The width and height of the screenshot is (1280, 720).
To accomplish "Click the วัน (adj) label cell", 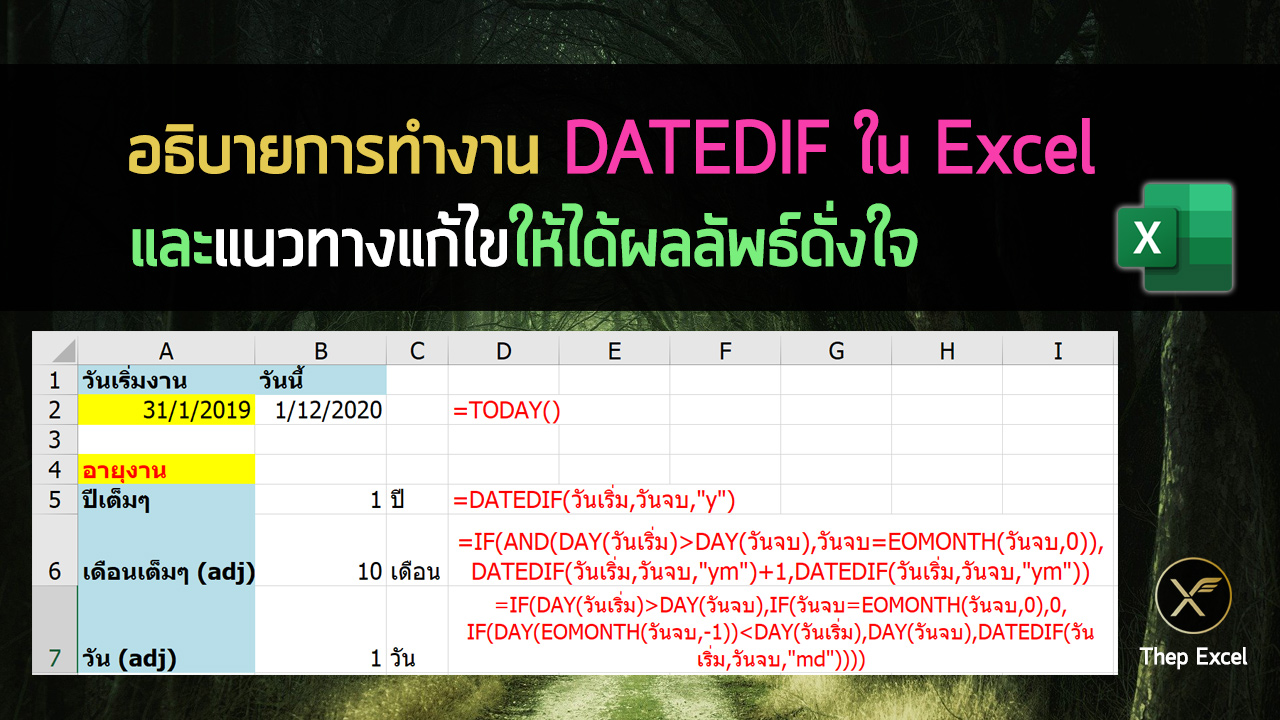I will pyautogui.click(x=166, y=630).
